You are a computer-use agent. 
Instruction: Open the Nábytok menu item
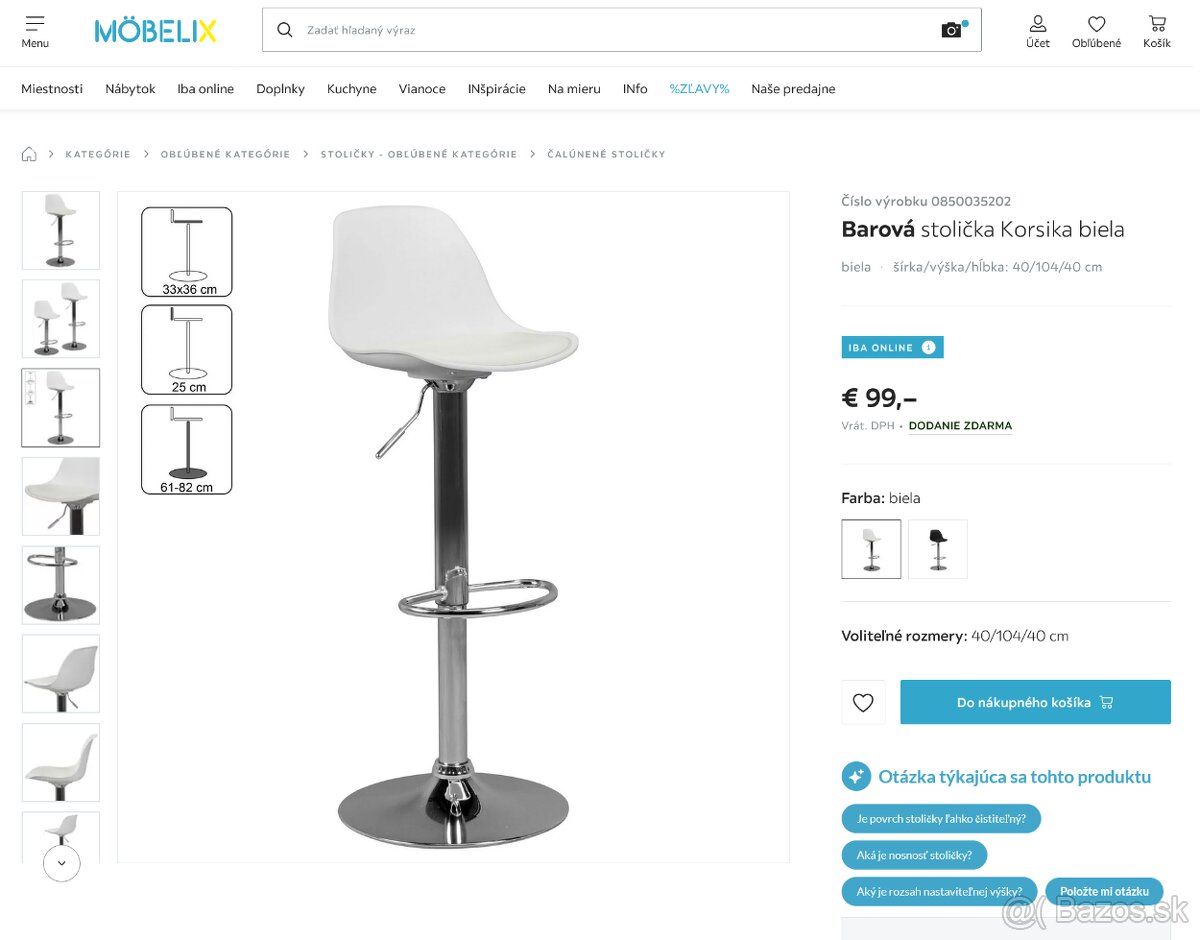coord(130,89)
